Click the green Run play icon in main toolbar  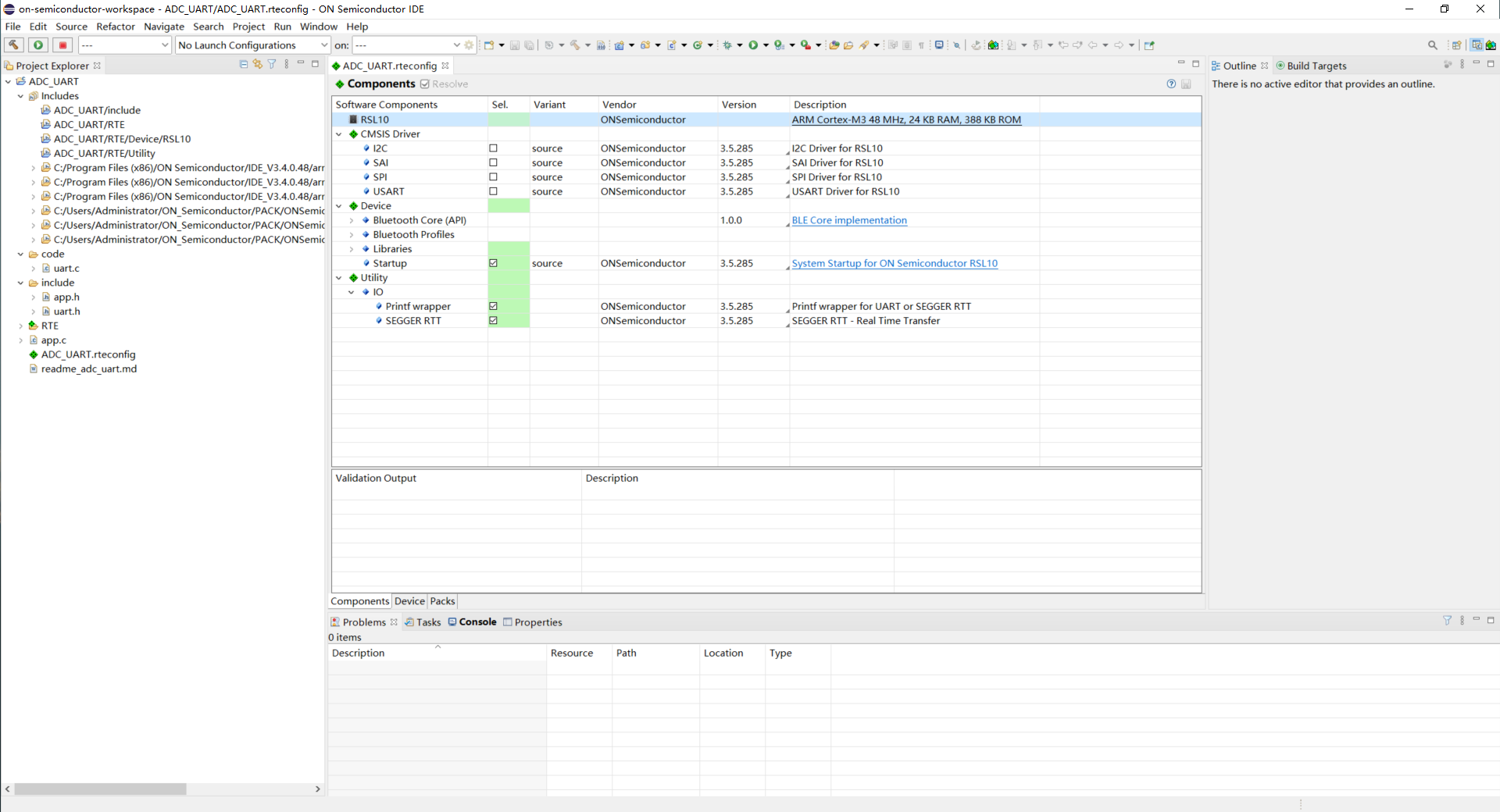753,45
